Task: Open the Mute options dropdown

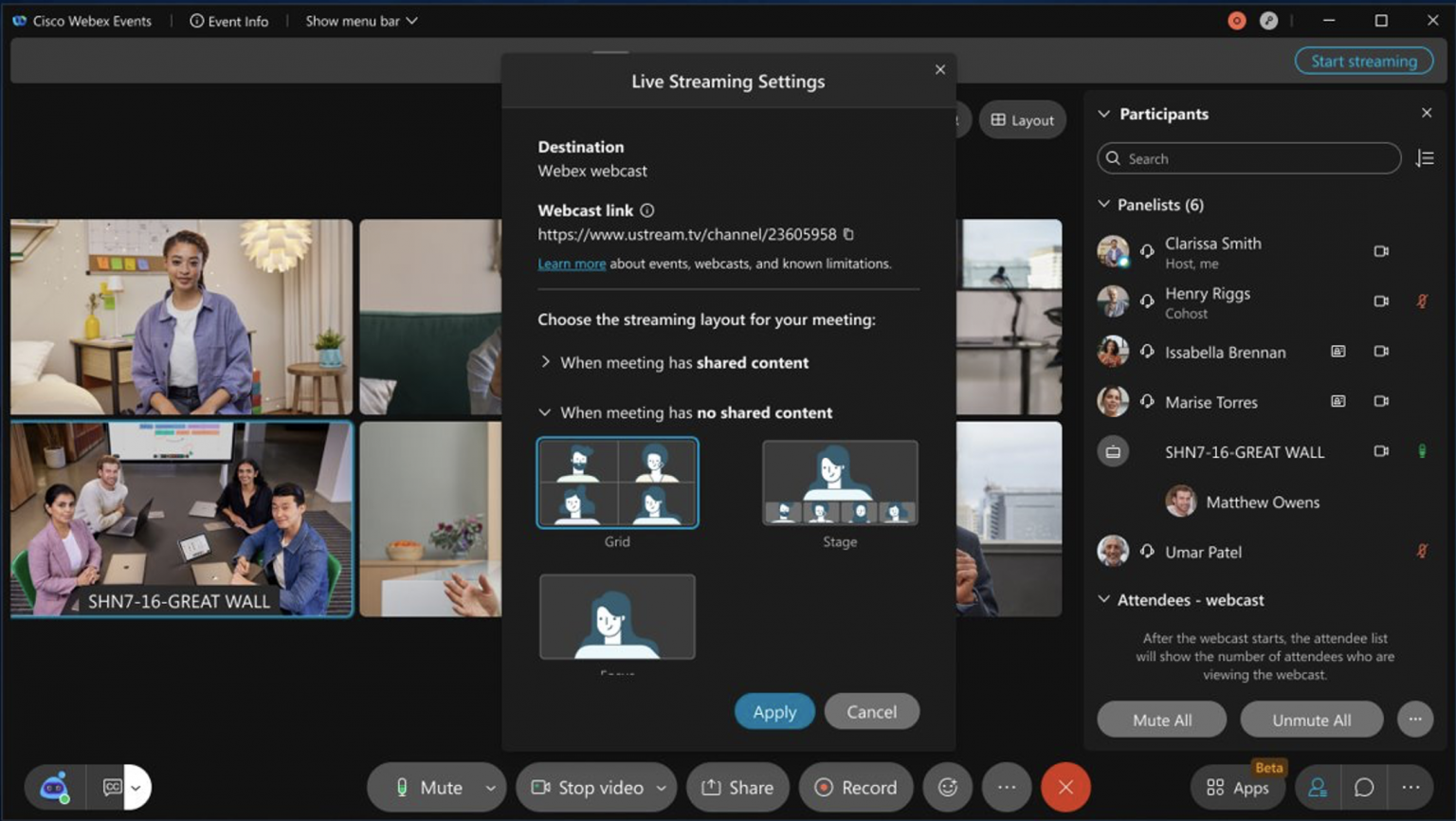Action: tap(491, 787)
